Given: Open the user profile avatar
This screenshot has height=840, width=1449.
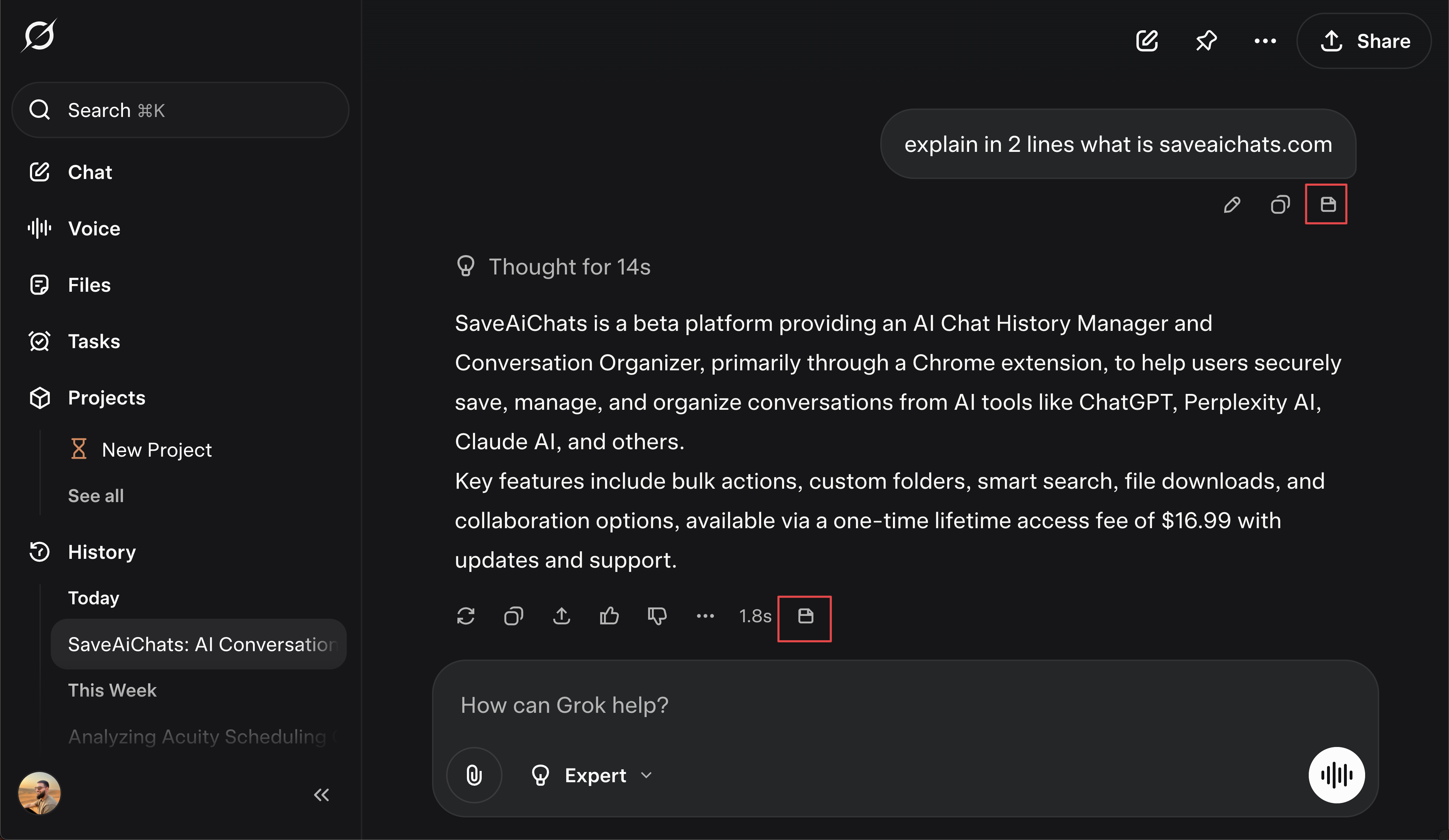Looking at the screenshot, I should pos(39,793).
